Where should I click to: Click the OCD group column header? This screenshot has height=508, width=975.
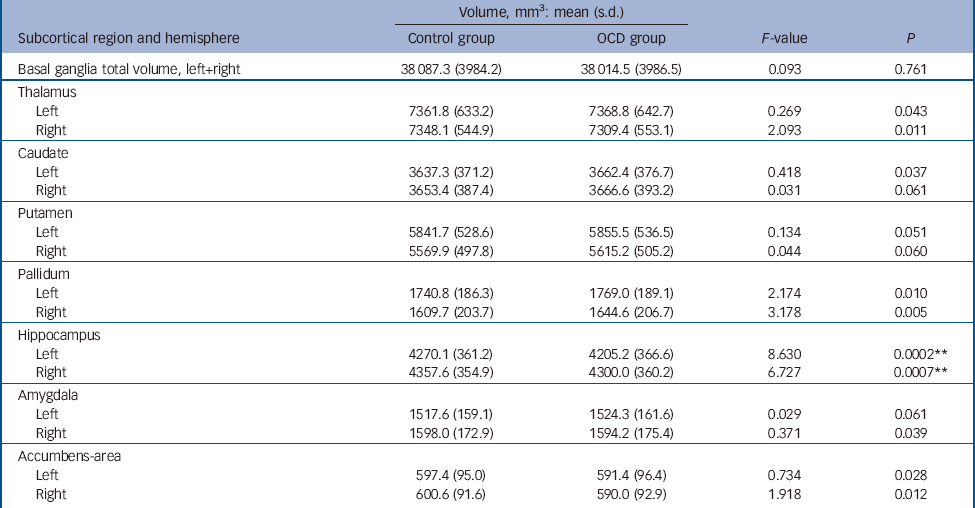click(x=630, y=39)
